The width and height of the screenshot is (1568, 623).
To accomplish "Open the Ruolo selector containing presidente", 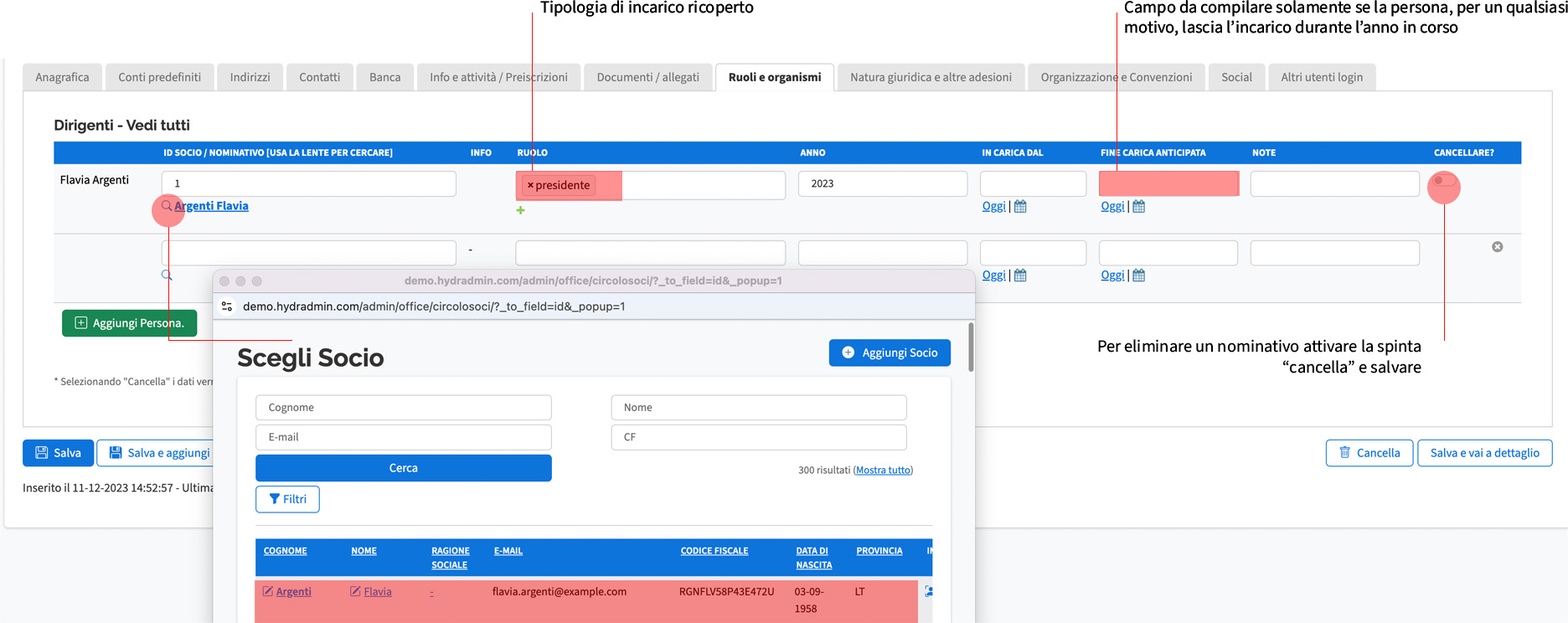I will click(x=651, y=185).
